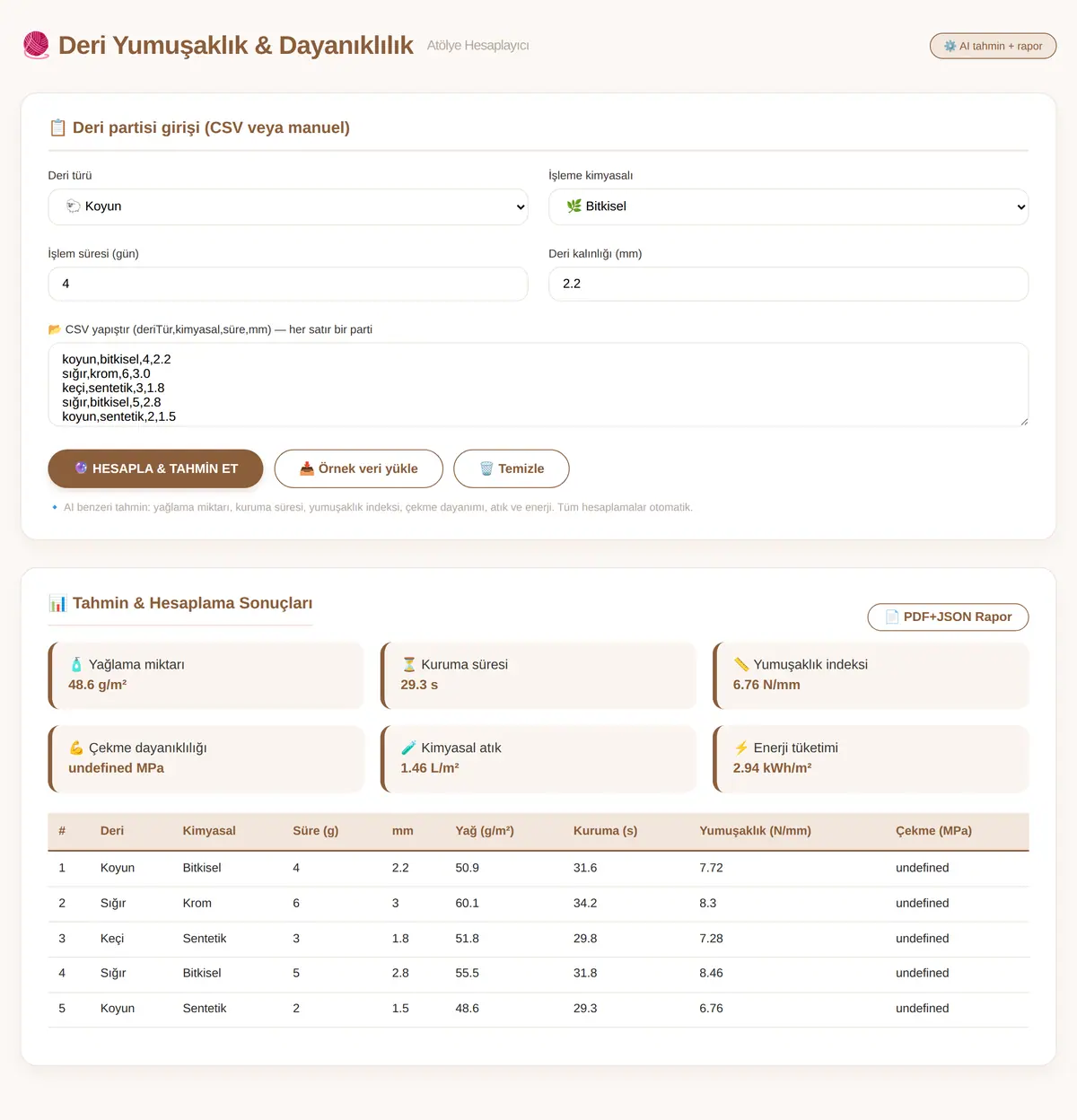Click the 48.6 g/m² Yağlama result value
1077x1120 pixels.
[x=98, y=685]
